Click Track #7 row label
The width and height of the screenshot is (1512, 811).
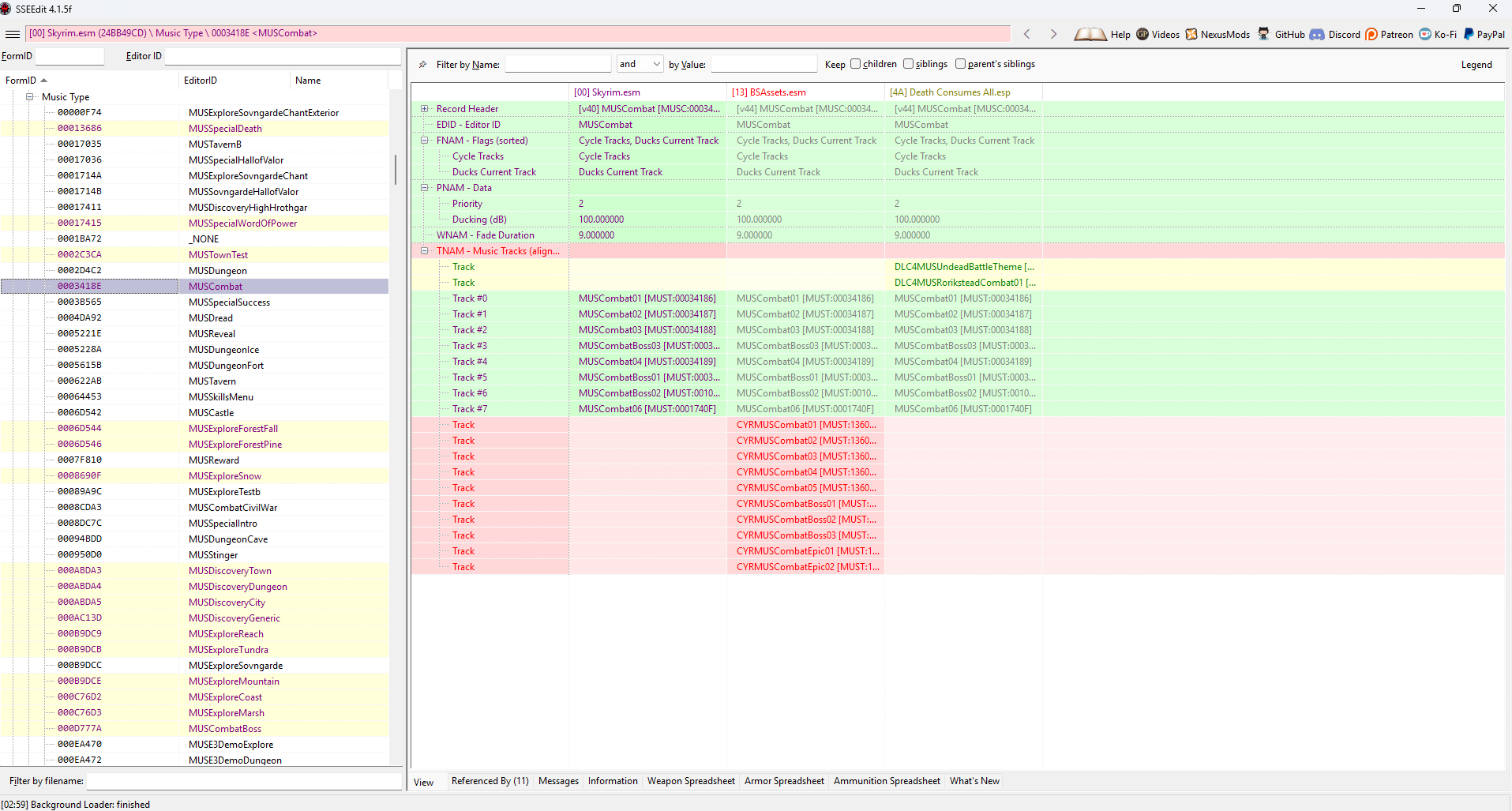(469, 409)
